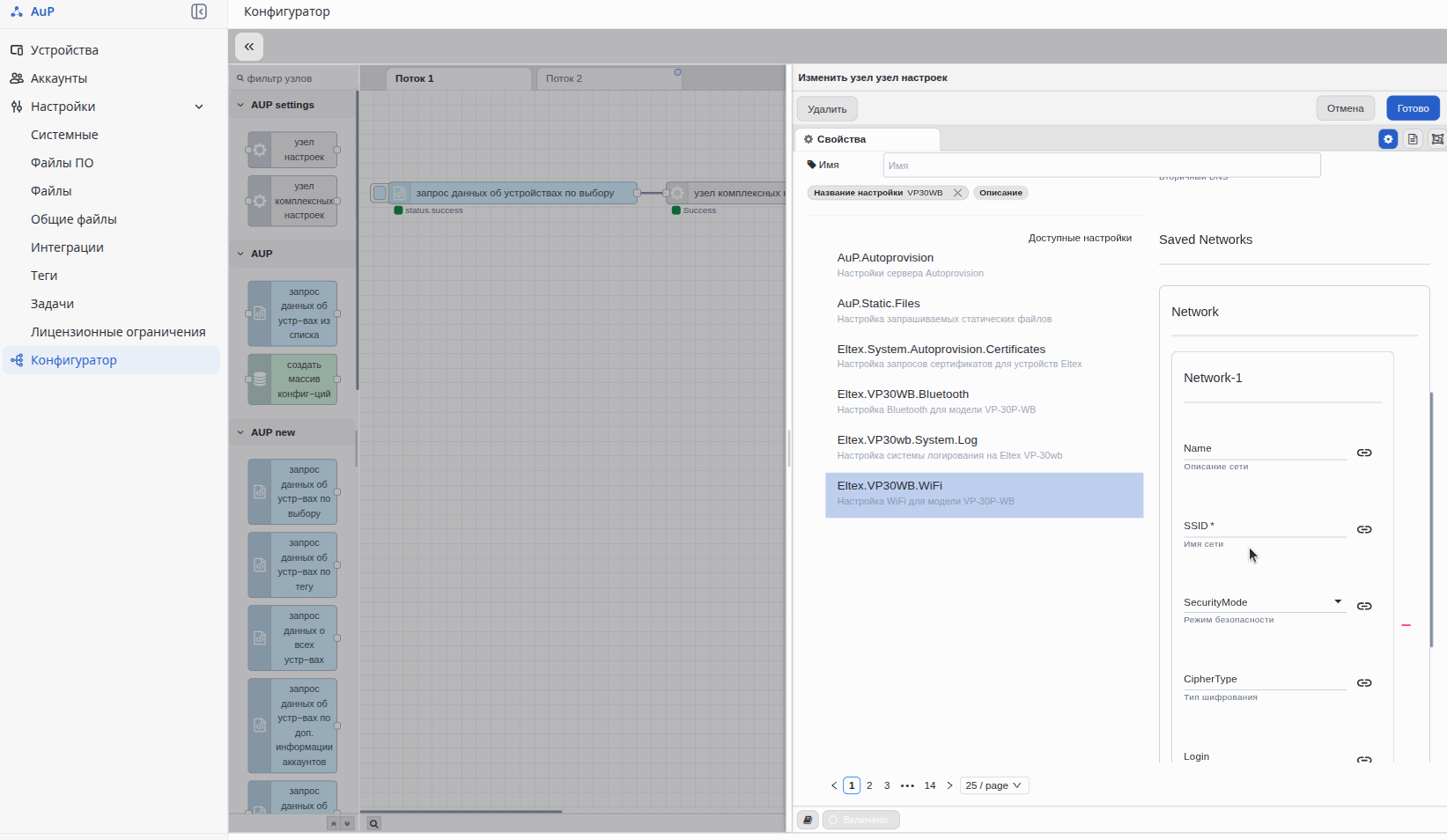Collapse the configurator panel with double chevron button
Image resolution: width=1447 pixels, height=840 pixels.
pyautogui.click(x=249, y=47)
